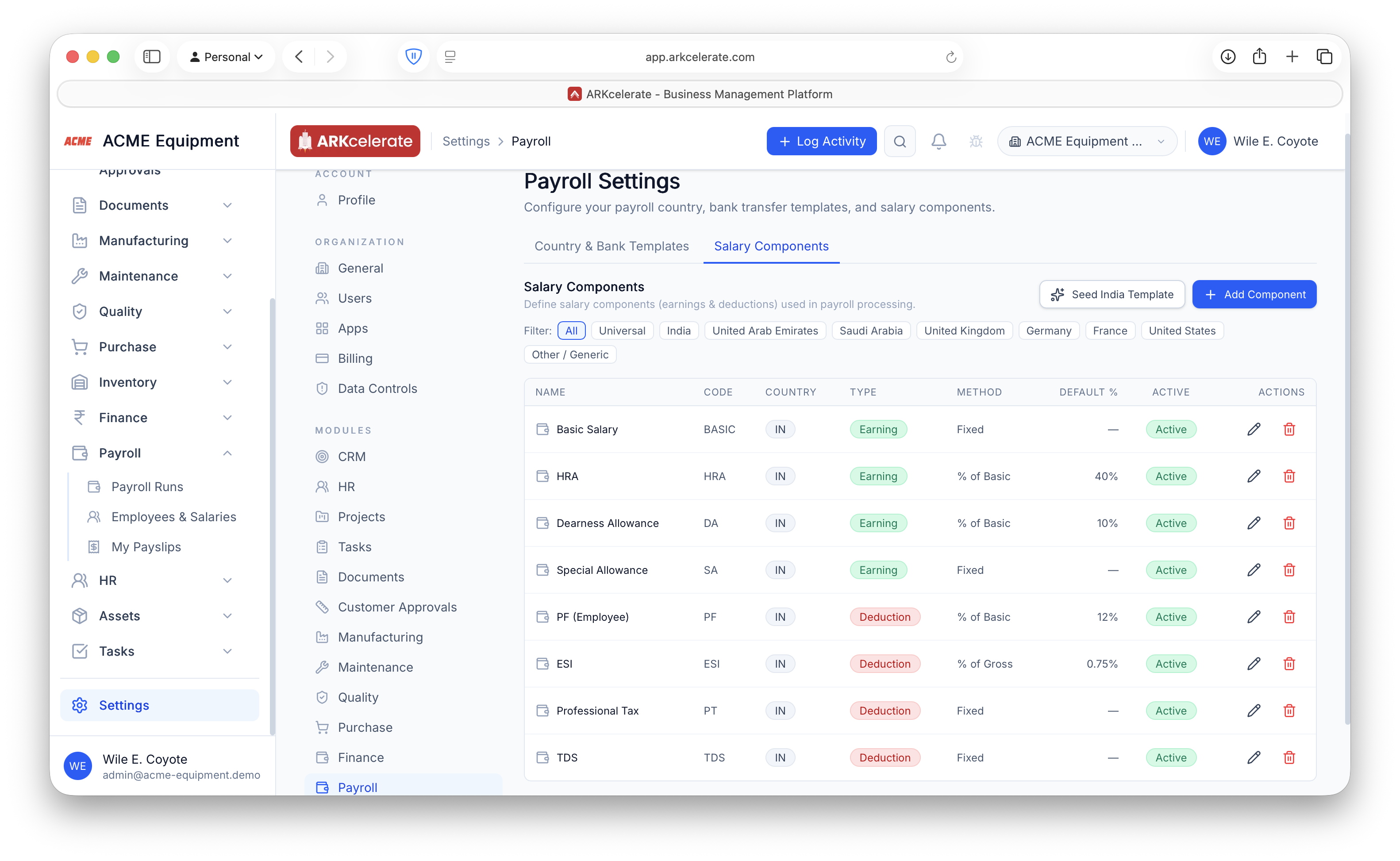Delete the ESI deduction row
The height and width of the screenshot is (861, 1400).
point(1289,663)
